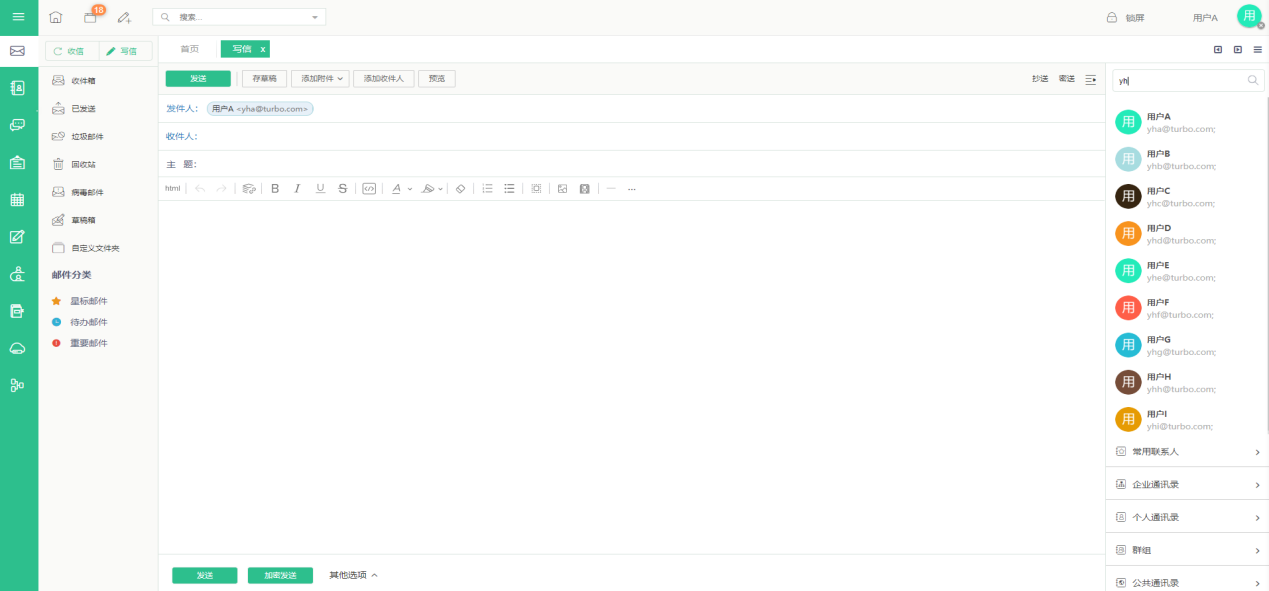The image size is (1269, 591).
Task: Insert an ordered numbered list
Action: pyautogui.click(x=487, y=188)
